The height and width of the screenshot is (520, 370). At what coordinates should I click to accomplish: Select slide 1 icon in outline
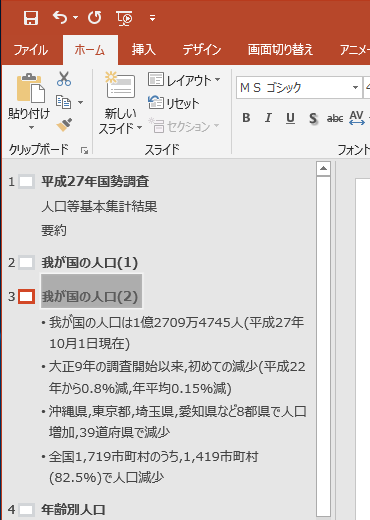point(26,182)
